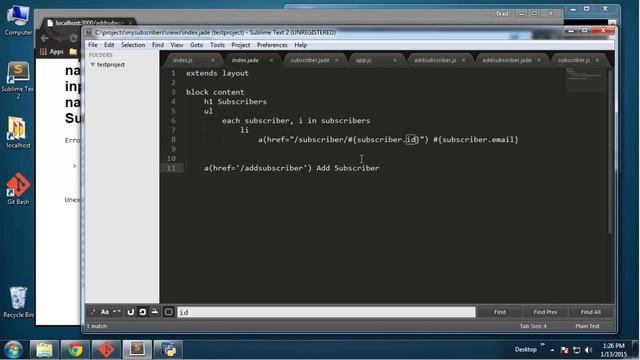Close the subscriber.jade tab
This screenshot has width=640, height=360.
[337, 60]
